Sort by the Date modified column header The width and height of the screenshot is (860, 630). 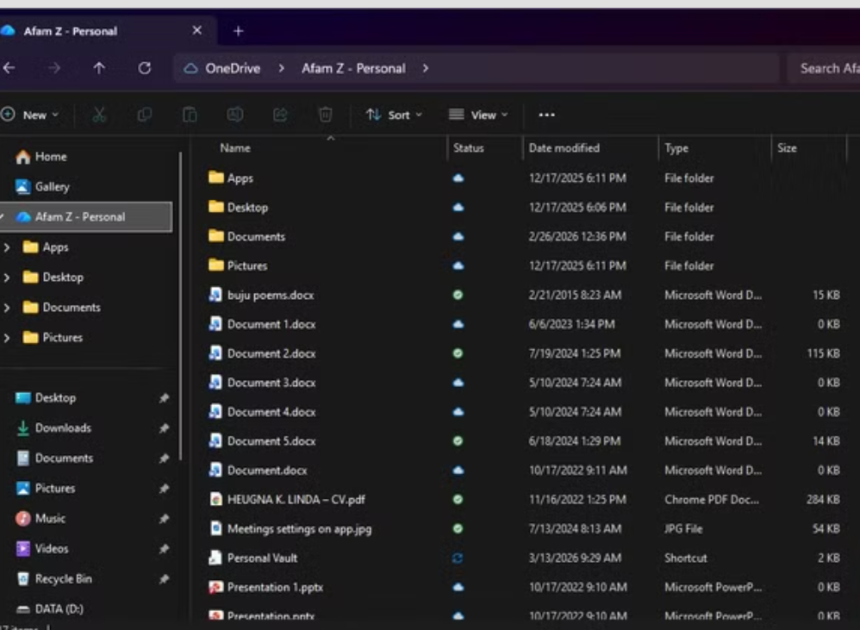point(564,148)
